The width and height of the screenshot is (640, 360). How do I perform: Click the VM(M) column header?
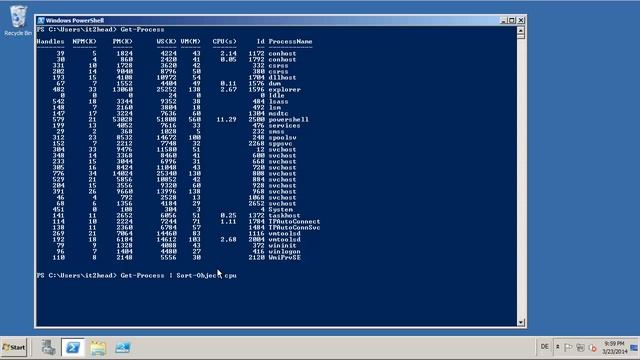pyautogui.click(x=191, y=42)
